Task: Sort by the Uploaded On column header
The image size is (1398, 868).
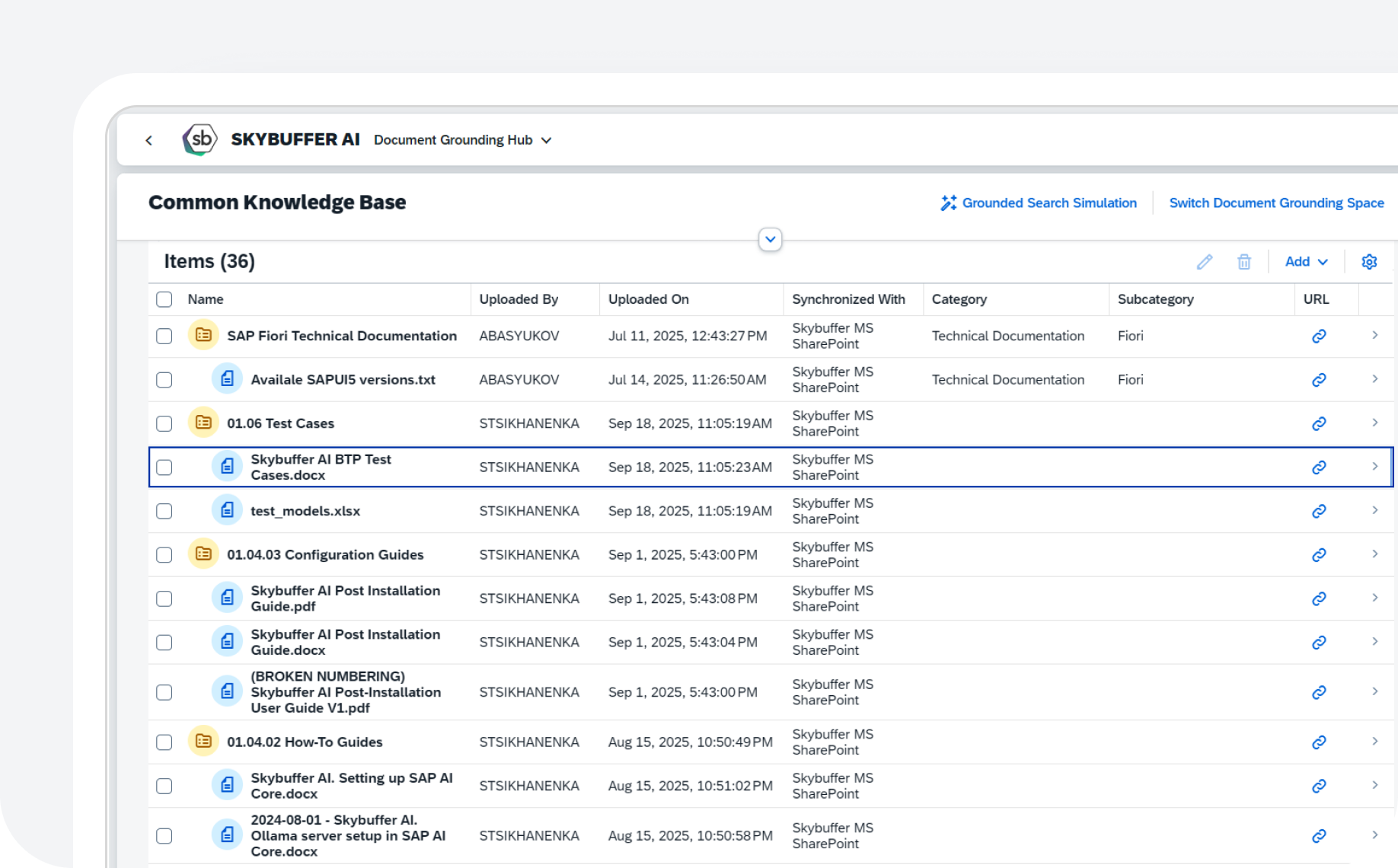Action: point(648,299)
